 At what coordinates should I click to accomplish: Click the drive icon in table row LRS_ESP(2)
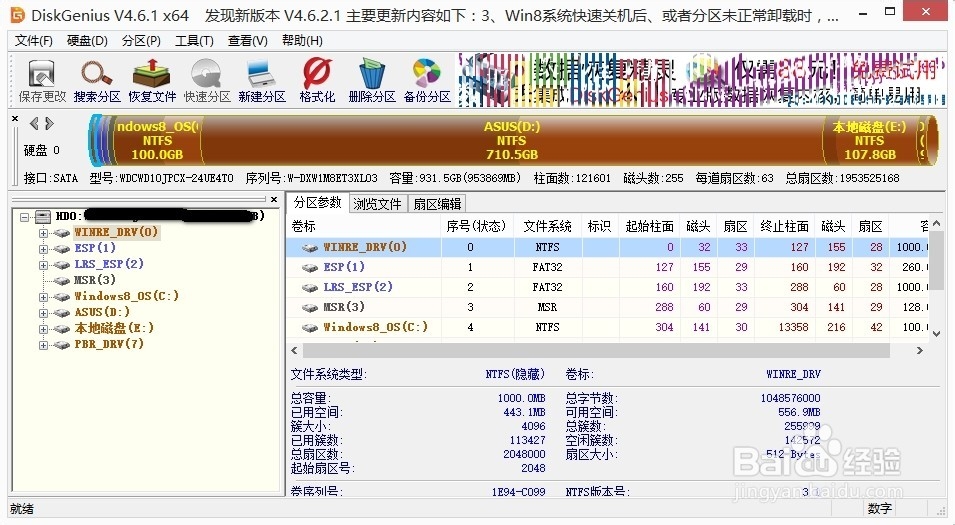(x=310, y=287)
